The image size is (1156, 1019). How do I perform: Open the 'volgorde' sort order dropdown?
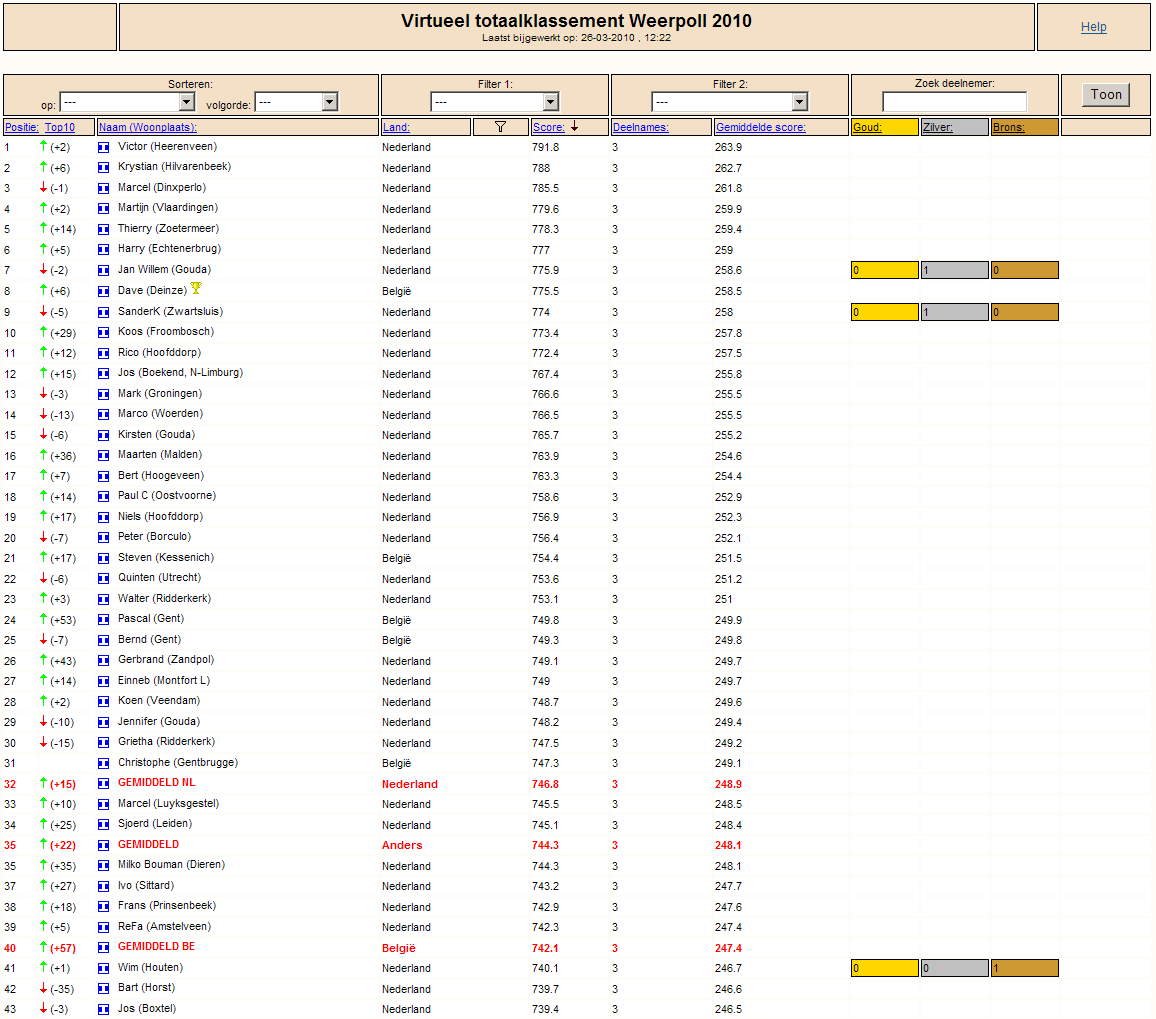[296, 101]
